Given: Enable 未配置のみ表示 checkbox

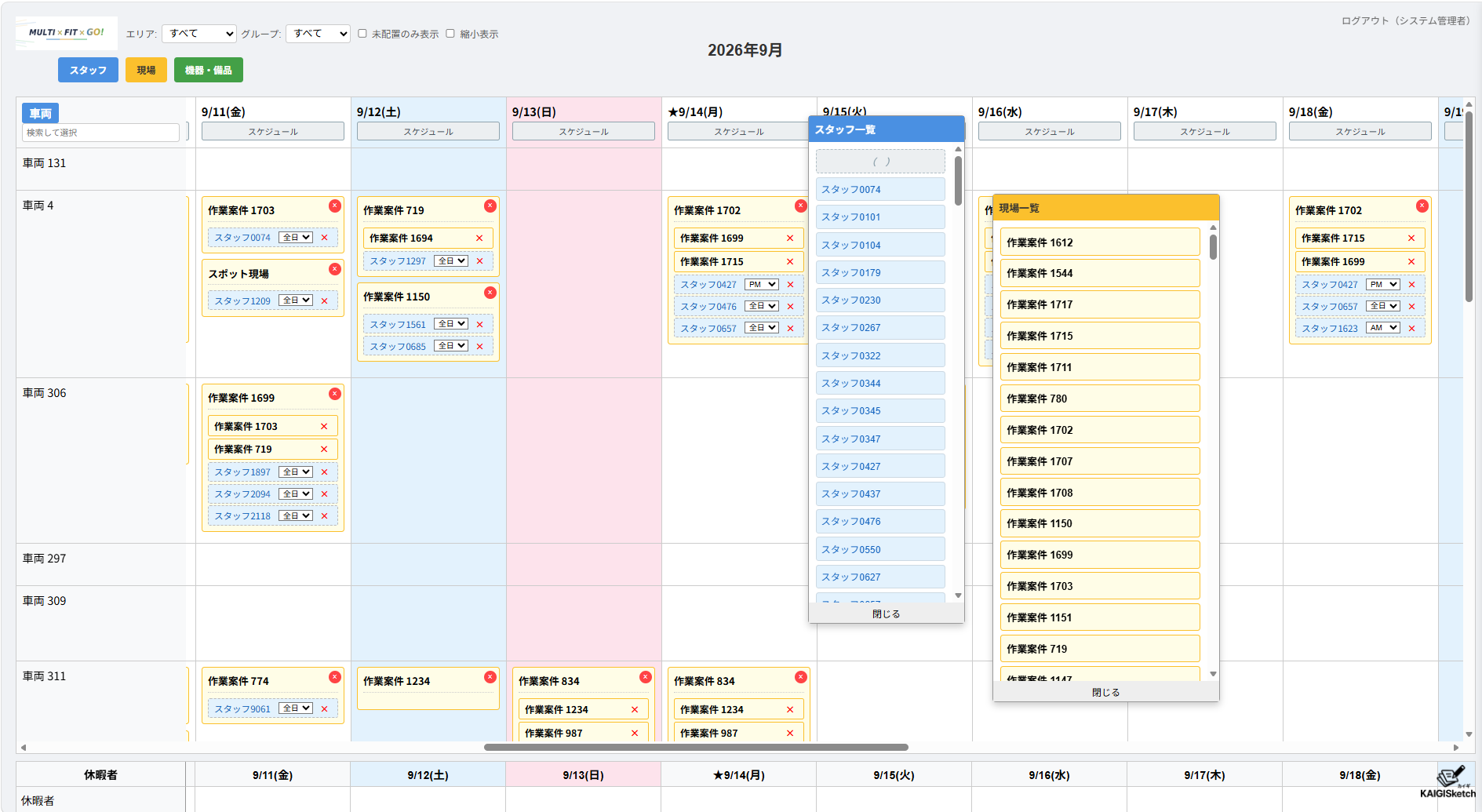Looking at the screenshot, I should click(x=362, y=34).
